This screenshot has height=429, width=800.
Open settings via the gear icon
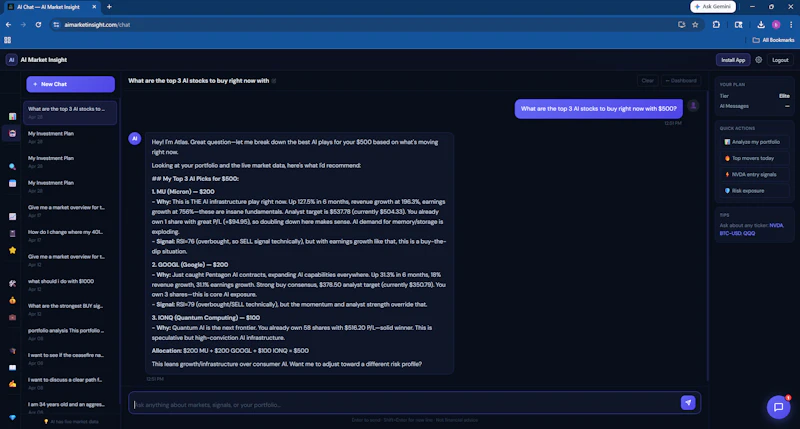759,60
